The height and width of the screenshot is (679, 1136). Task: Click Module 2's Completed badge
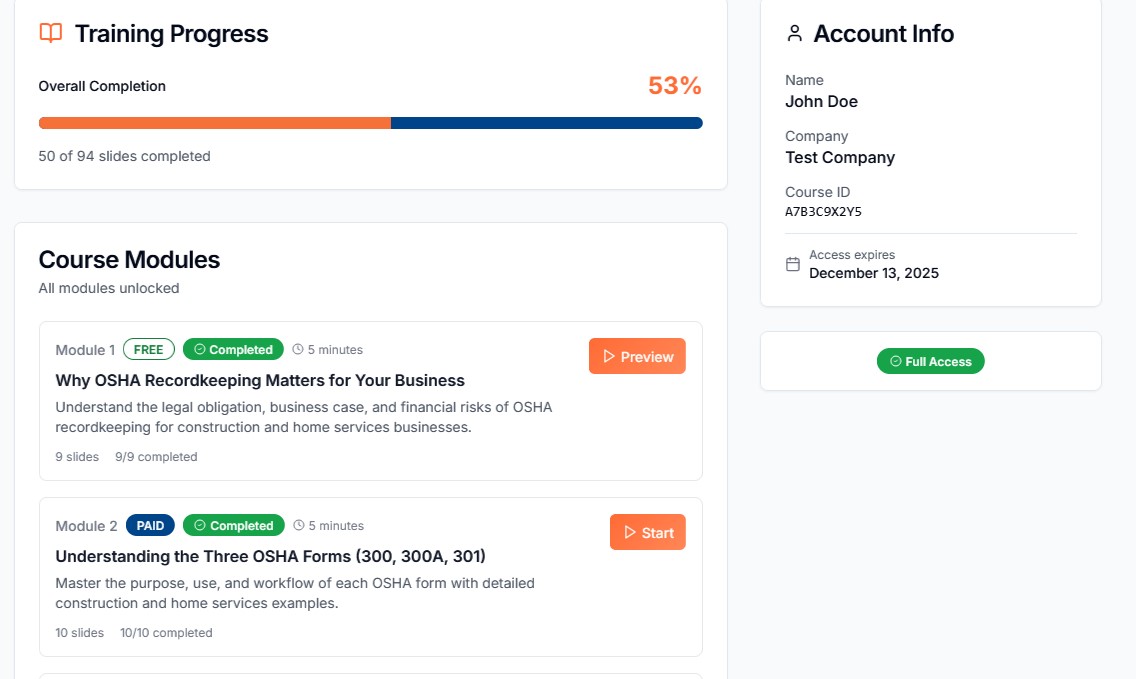(x=233, y=525)
